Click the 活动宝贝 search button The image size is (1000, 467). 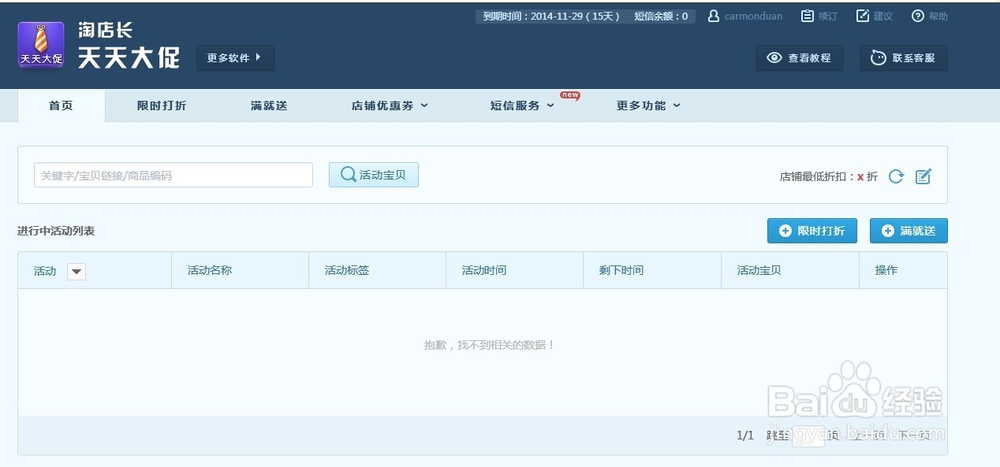(x=374, y=175)
